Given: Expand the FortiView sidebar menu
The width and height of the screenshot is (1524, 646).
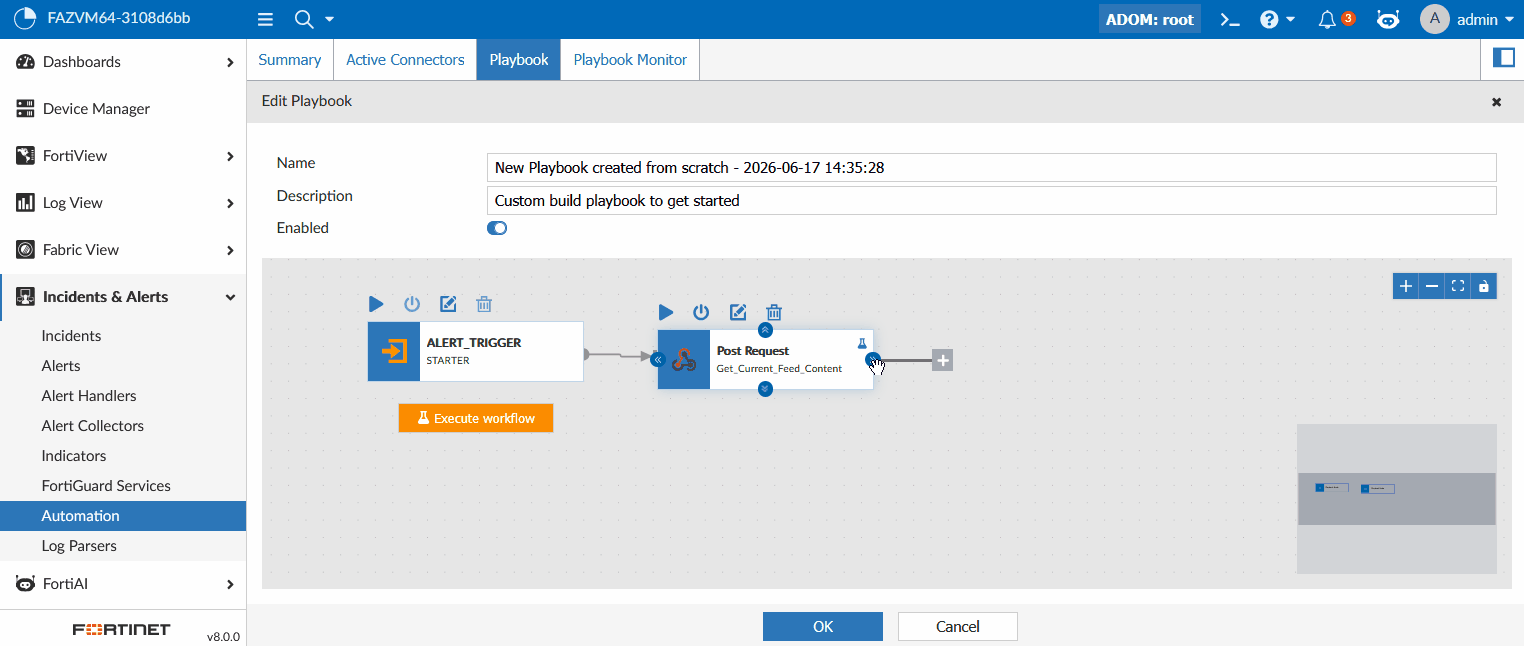Looking at the screenshot, I should pos(123,156).
